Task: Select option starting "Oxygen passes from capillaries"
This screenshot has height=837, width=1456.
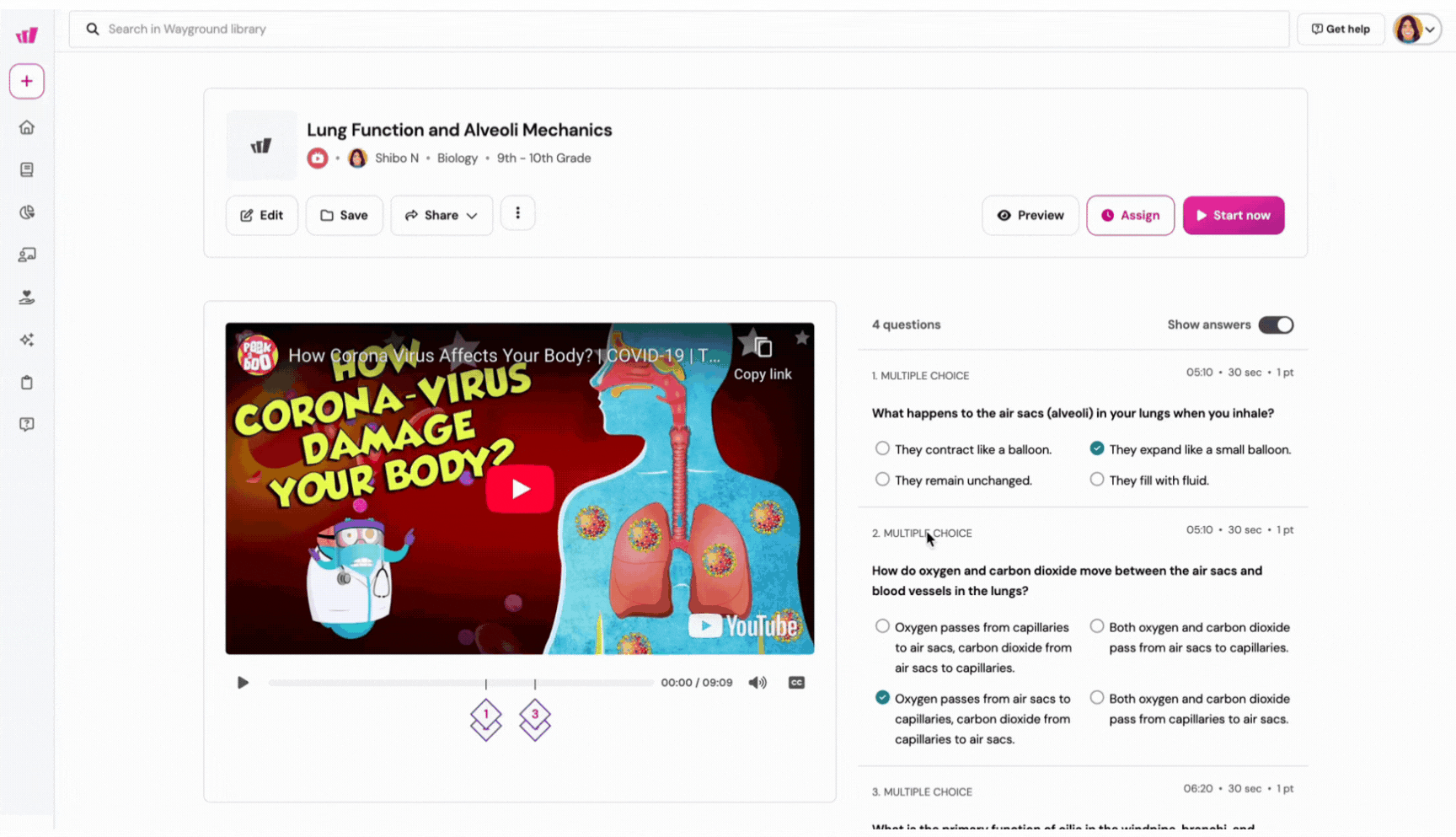Action: click(x=882, y=626)
